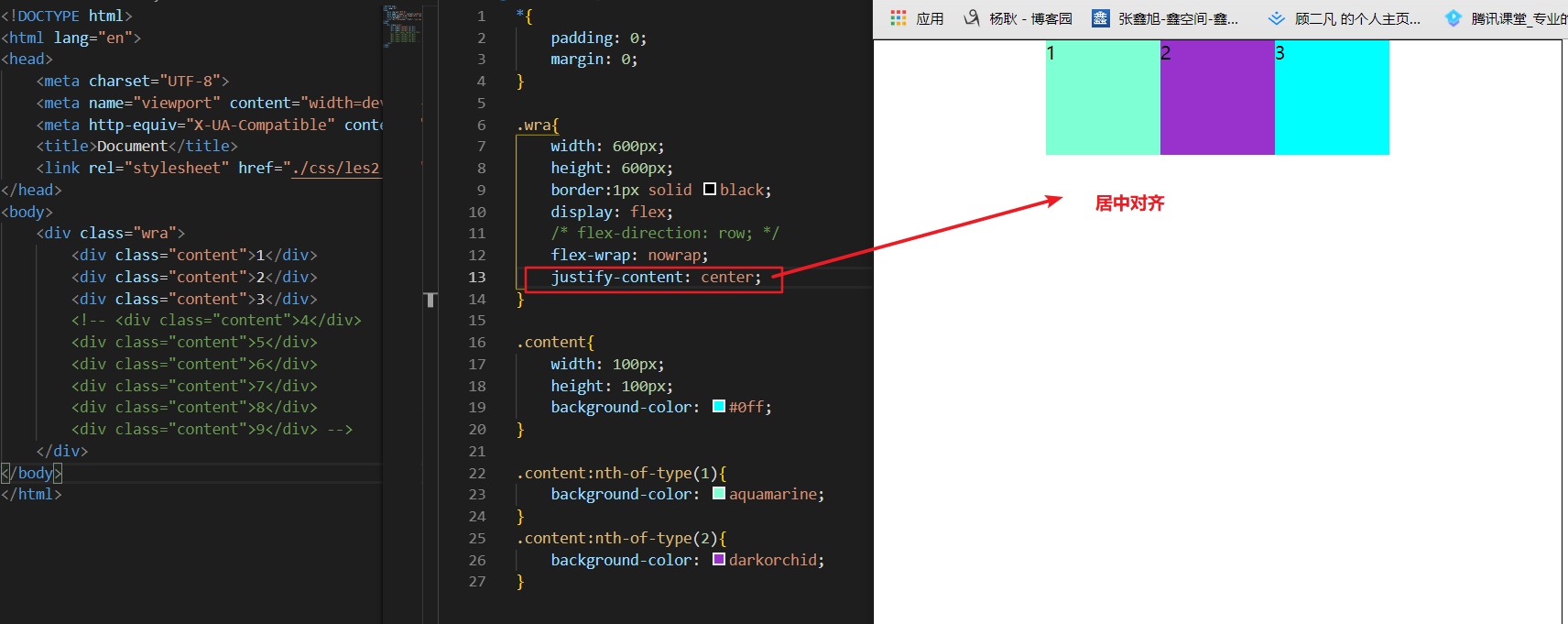Click the darkorchid color preview square
Image resolution: width=1568 pixels, height=624 pixels.
(x=719, y=560)
